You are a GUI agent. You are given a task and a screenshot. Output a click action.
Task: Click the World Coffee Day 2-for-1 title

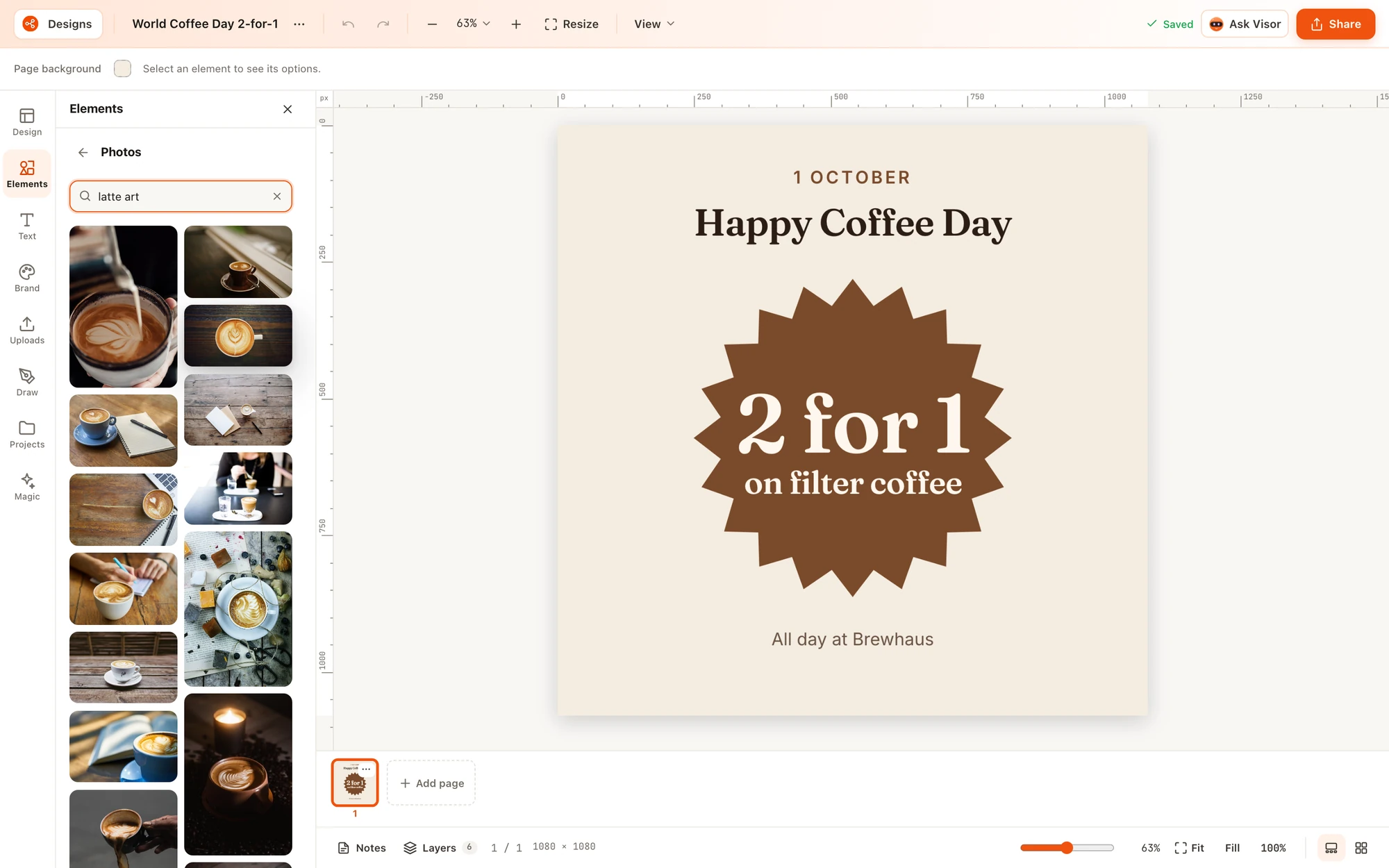pos(205,24)
